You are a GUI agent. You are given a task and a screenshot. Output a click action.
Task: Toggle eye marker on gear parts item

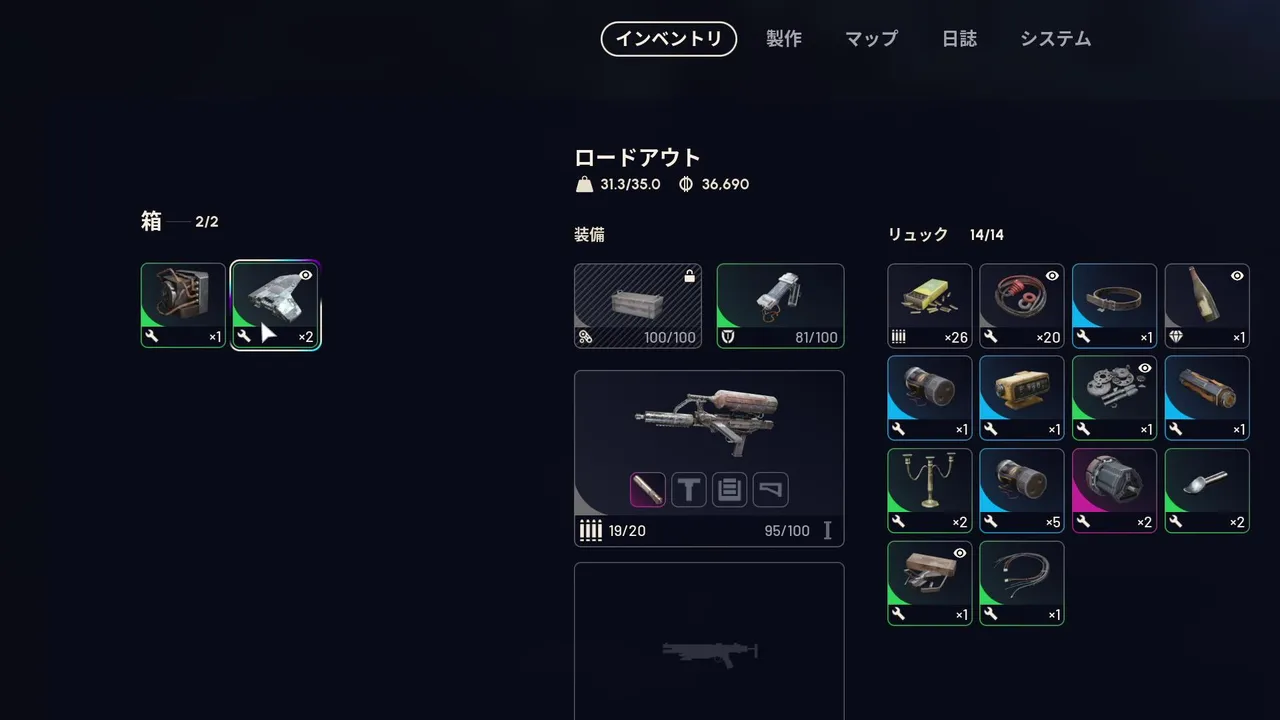(x=1145, y=368)
